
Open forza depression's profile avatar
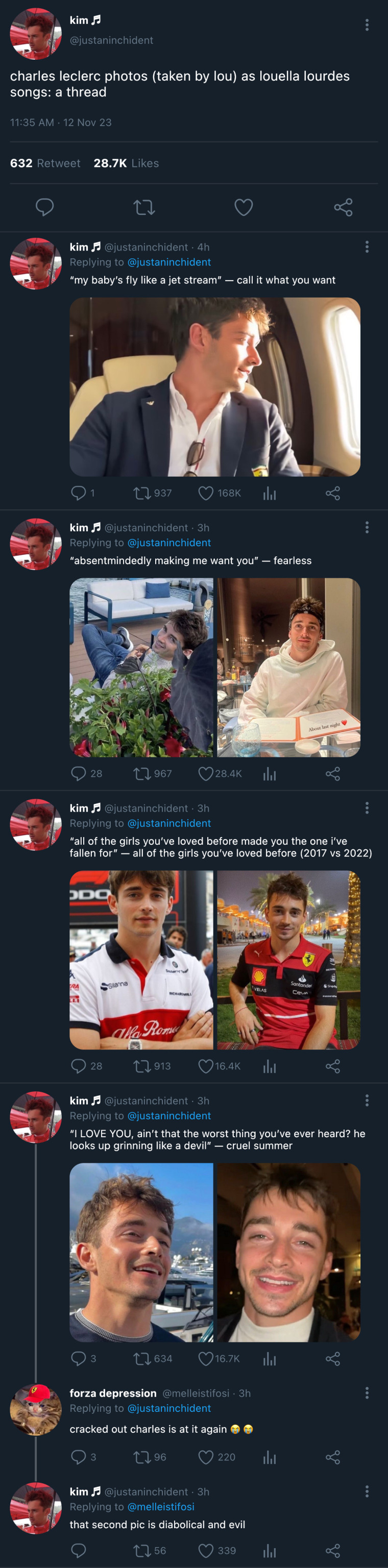coord(35,1409)
